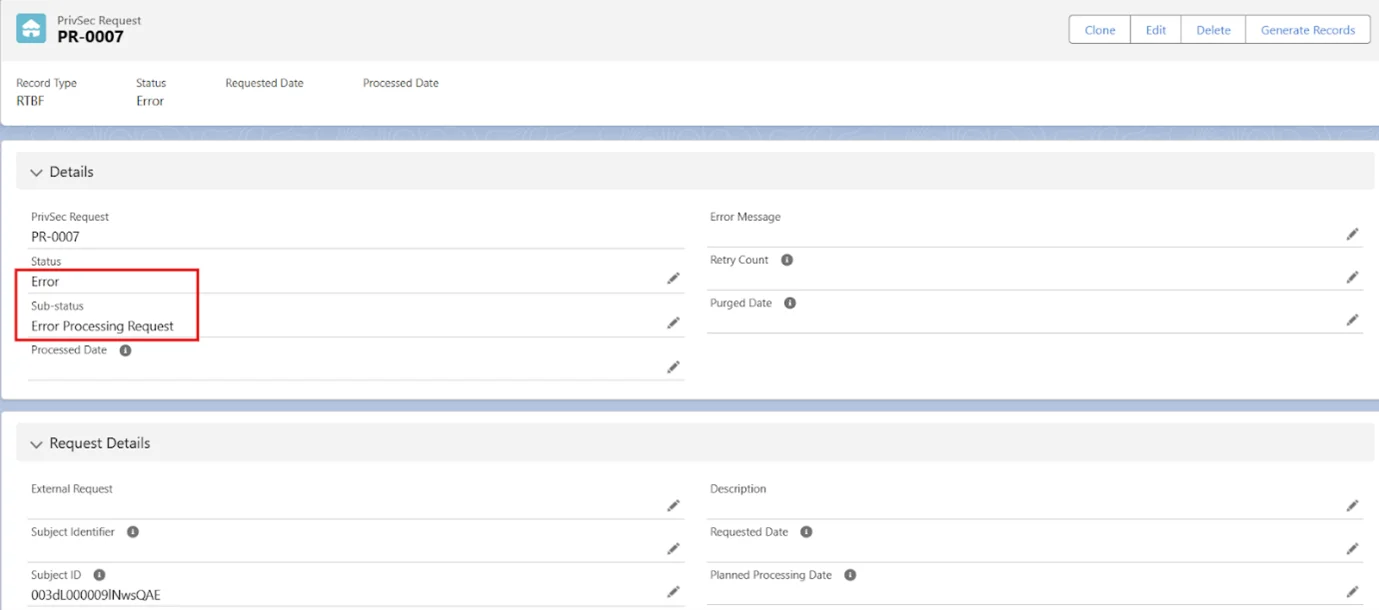
Task: Edit the Status field via pencil icon
Action: click(673, 279)
